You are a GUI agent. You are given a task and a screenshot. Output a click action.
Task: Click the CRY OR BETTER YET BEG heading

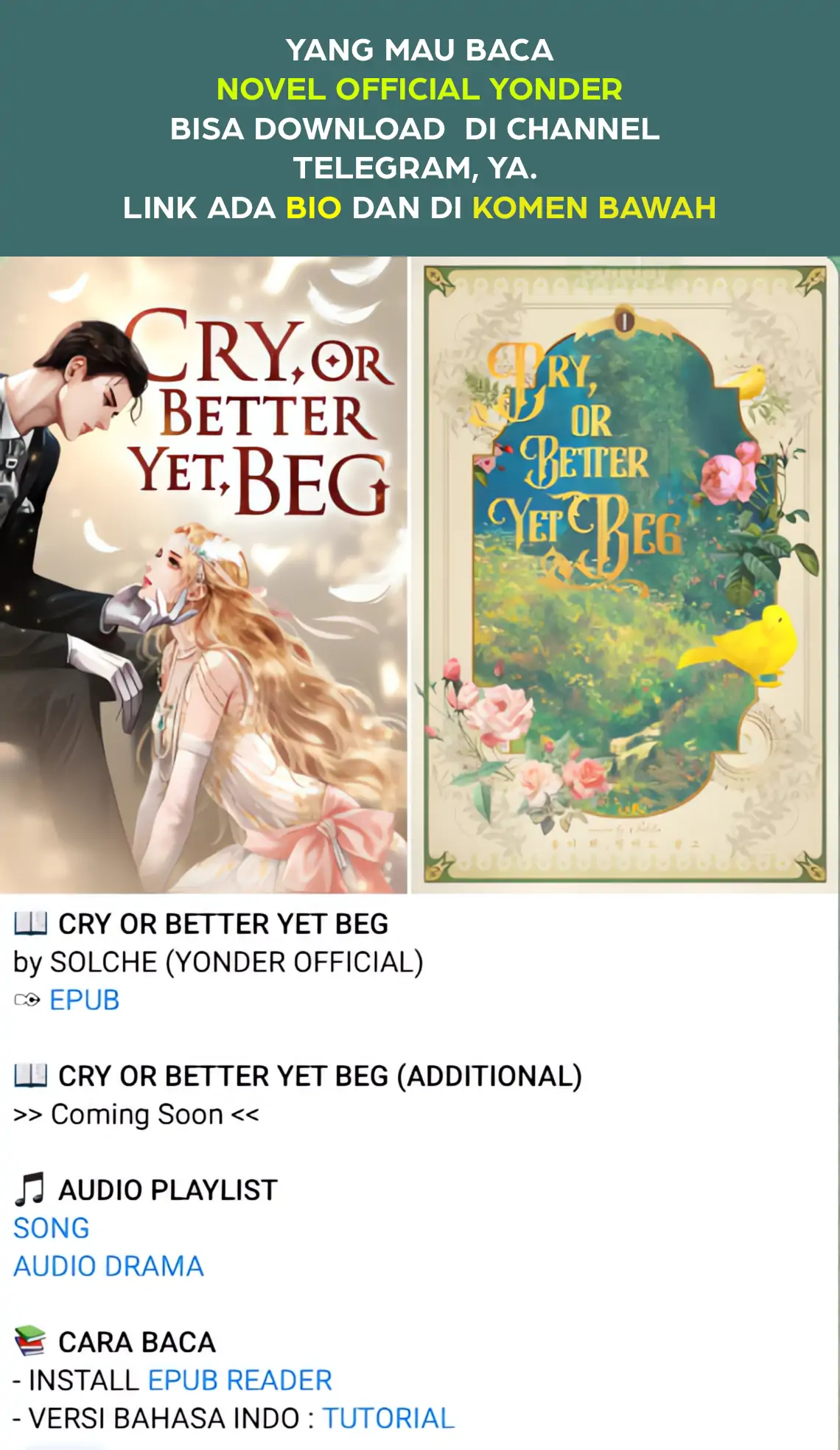tap(223, 924)
